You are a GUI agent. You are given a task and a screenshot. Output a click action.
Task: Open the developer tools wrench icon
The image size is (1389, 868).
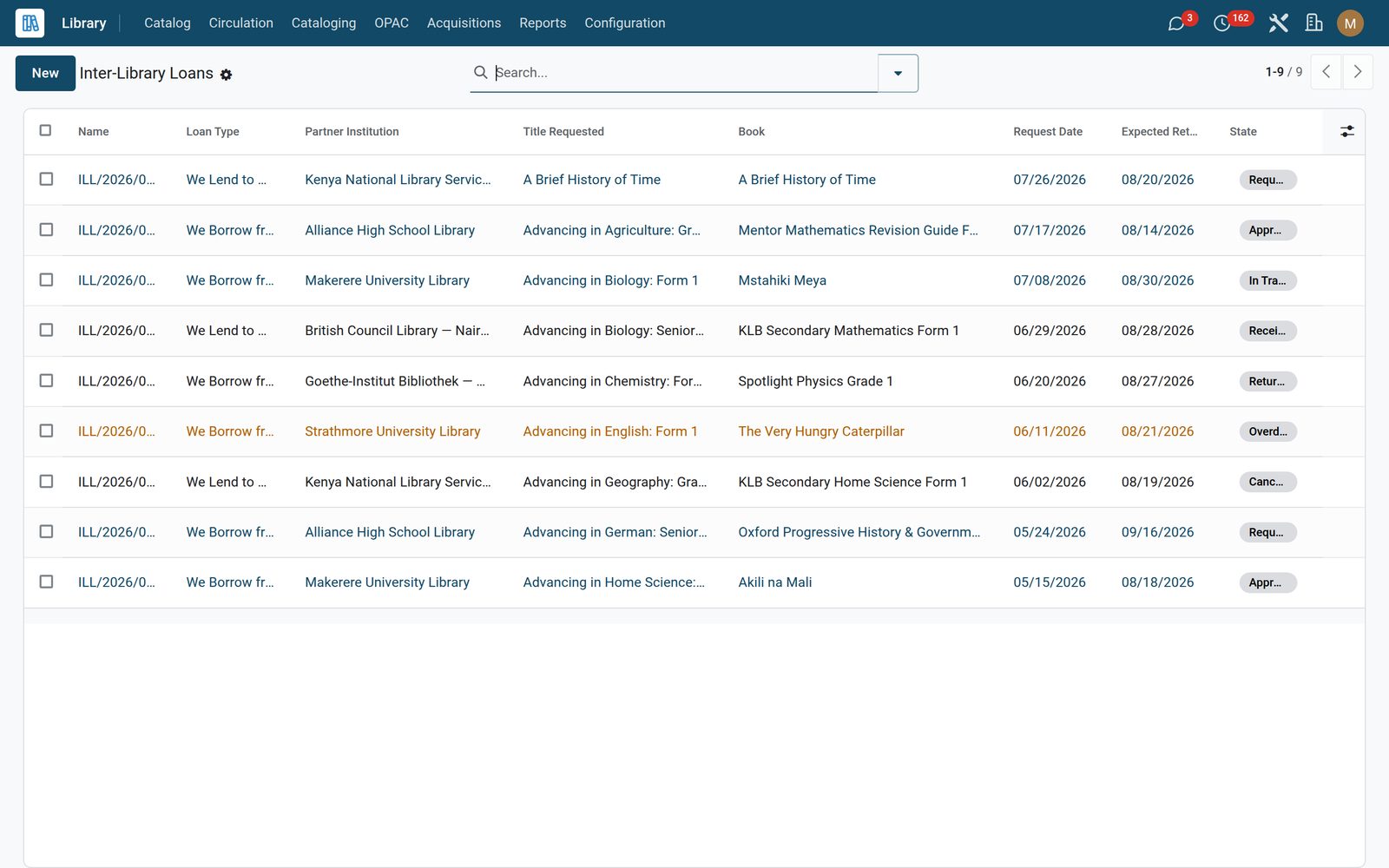click(x=1278, y=23)
